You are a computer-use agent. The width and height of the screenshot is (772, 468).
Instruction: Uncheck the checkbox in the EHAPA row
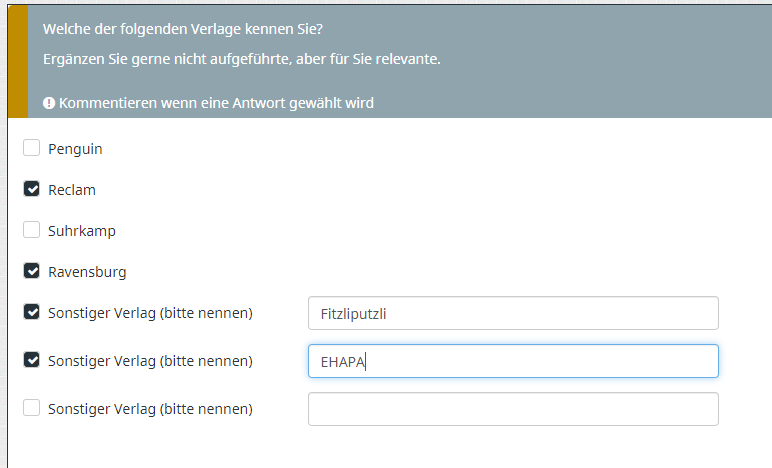pos(31,360)
